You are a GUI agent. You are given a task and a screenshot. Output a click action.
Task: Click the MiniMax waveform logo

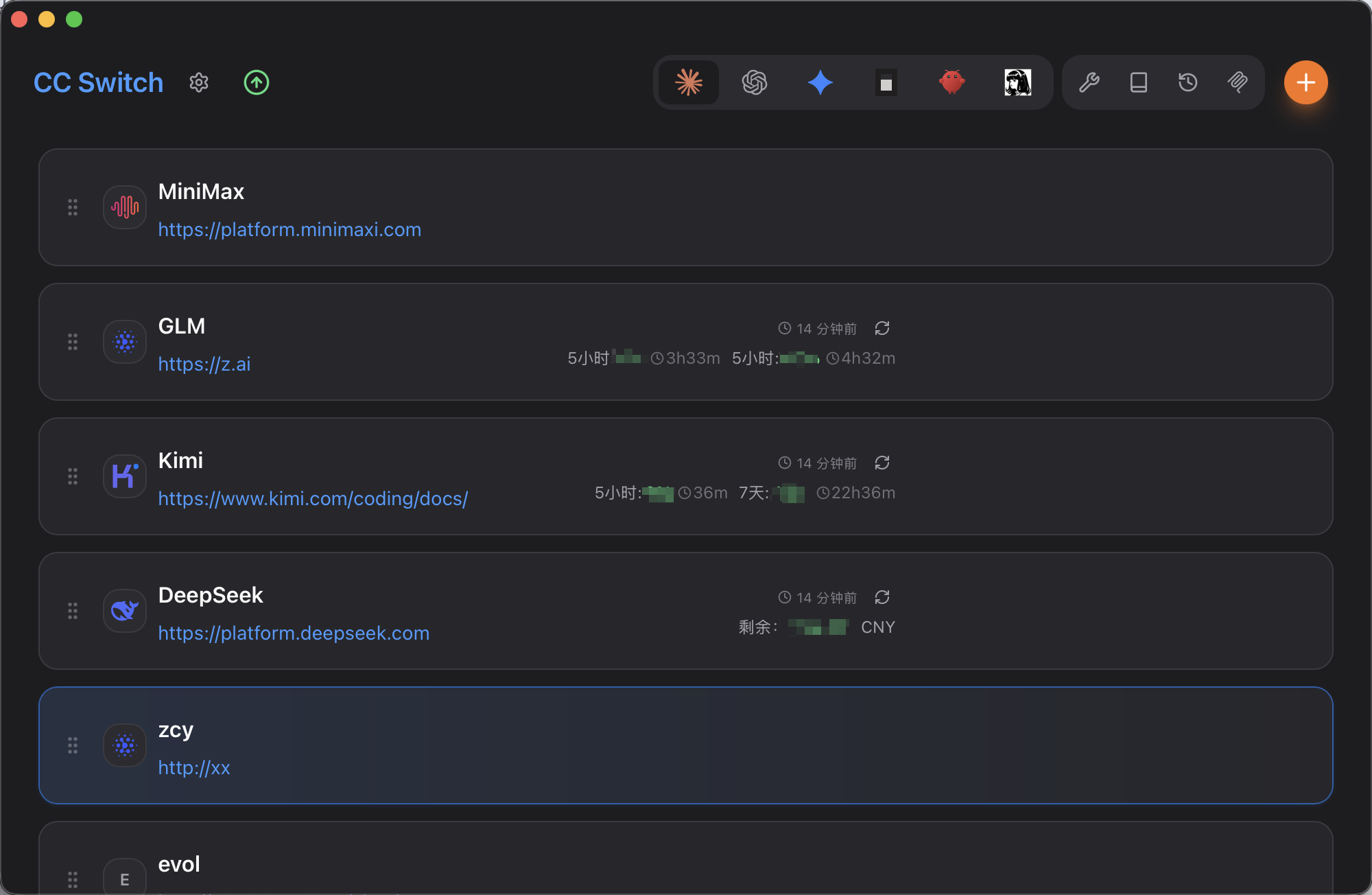[125, 207]
